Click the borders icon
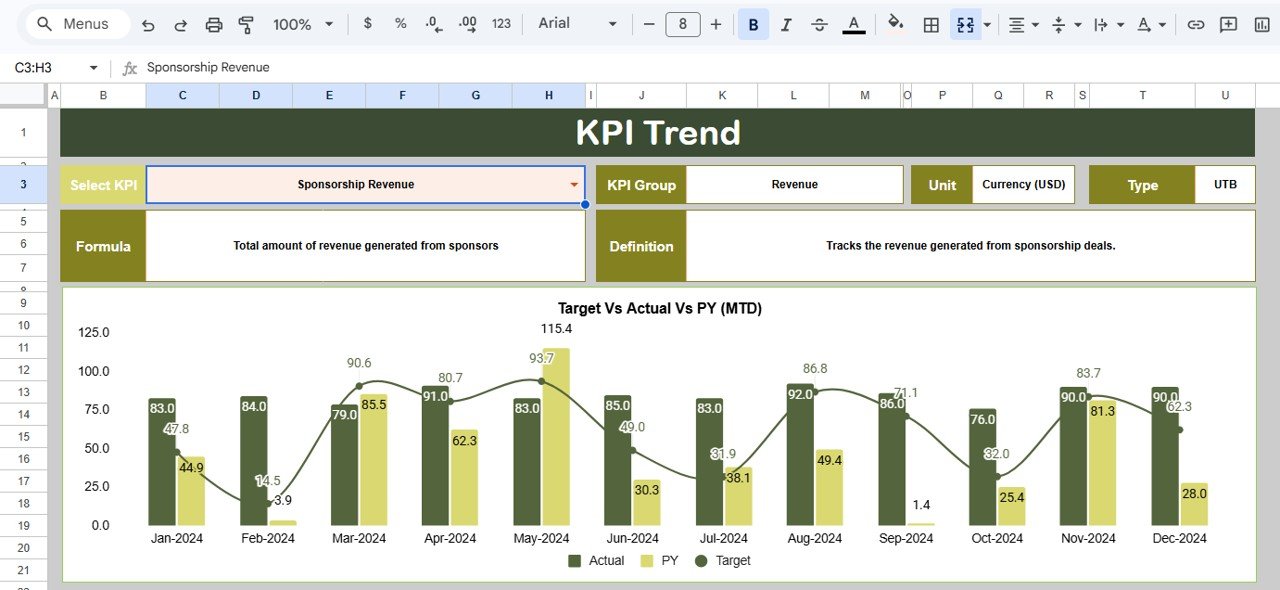The width and height of the screenshot is (1280, 590). pyautogui.click(x=930, y=23)
